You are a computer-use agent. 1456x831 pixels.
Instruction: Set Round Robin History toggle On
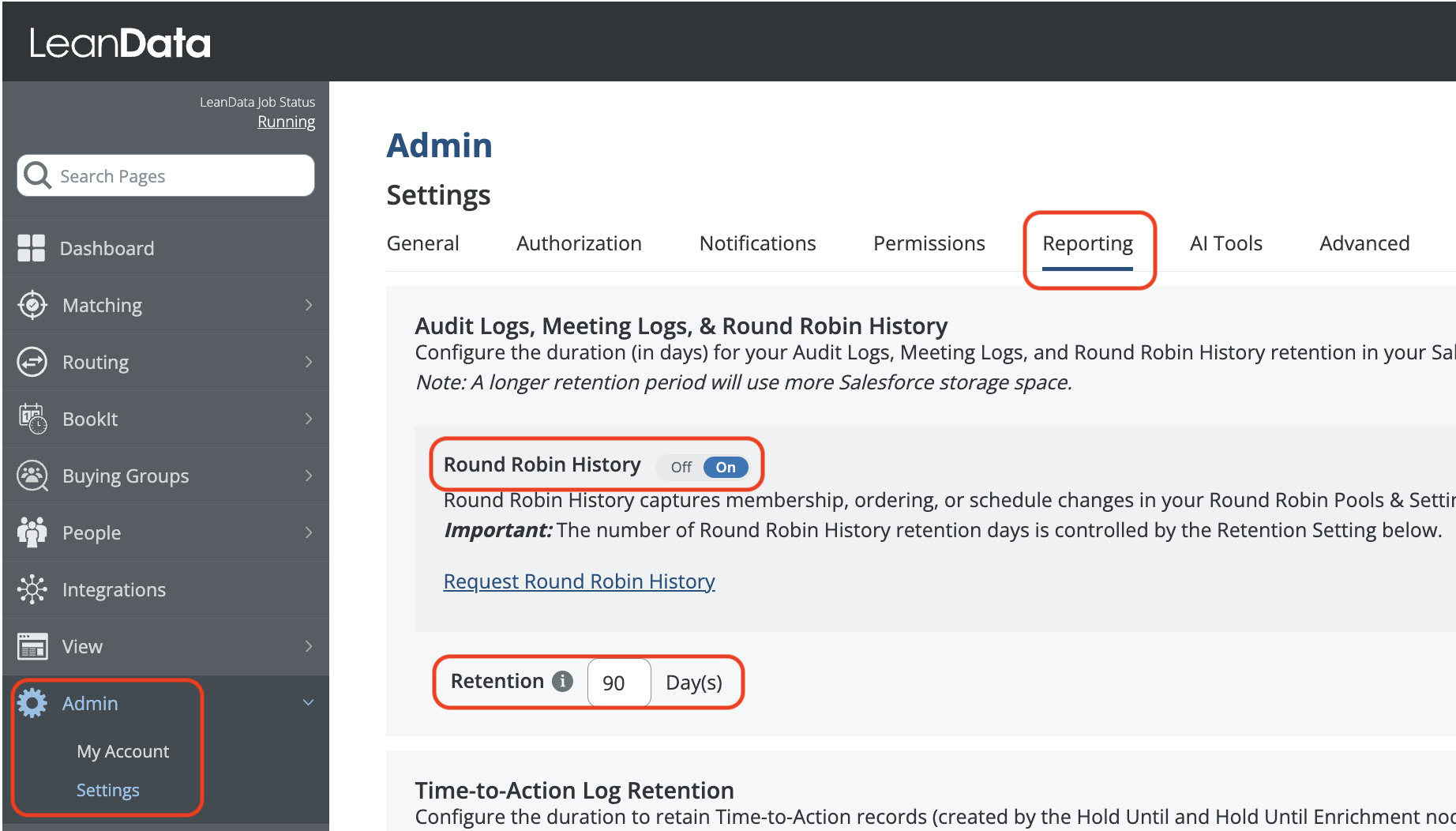725,467
